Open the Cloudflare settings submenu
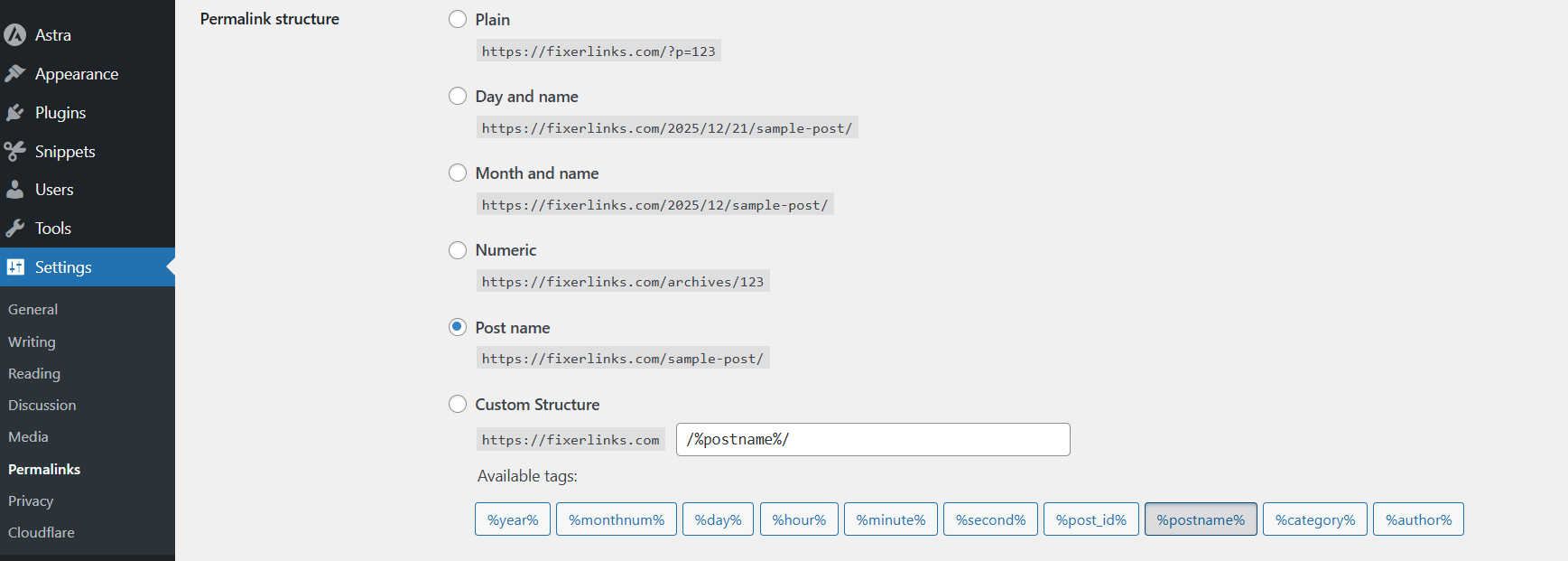 click(42, 533)
